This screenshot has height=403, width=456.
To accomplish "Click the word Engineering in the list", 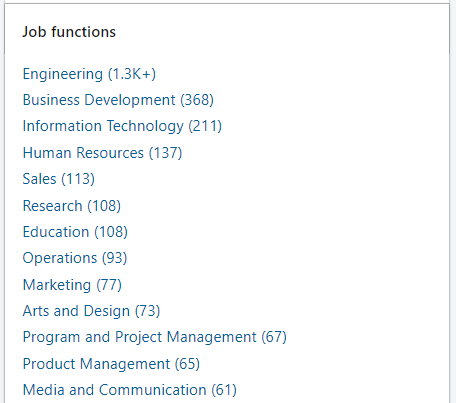I will pos(63,74).
